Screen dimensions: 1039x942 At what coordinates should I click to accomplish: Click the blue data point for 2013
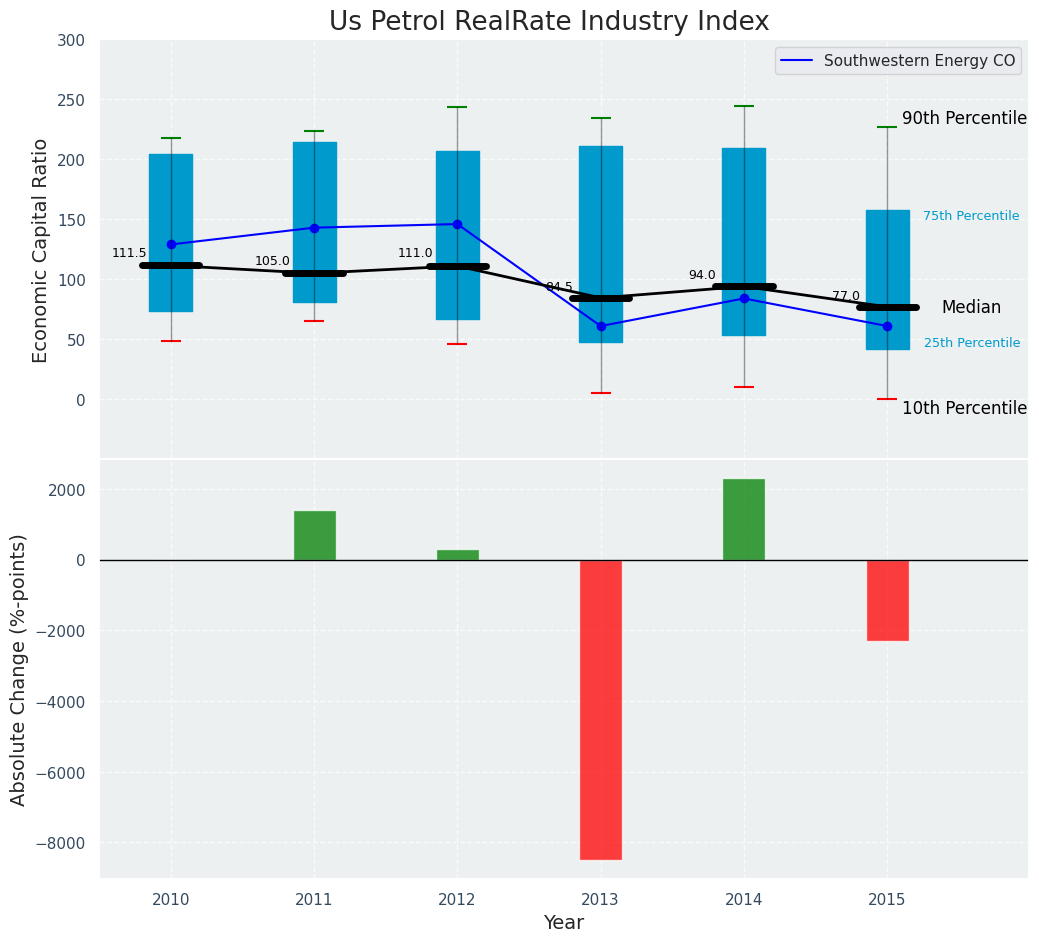click(x=601, y=326)
